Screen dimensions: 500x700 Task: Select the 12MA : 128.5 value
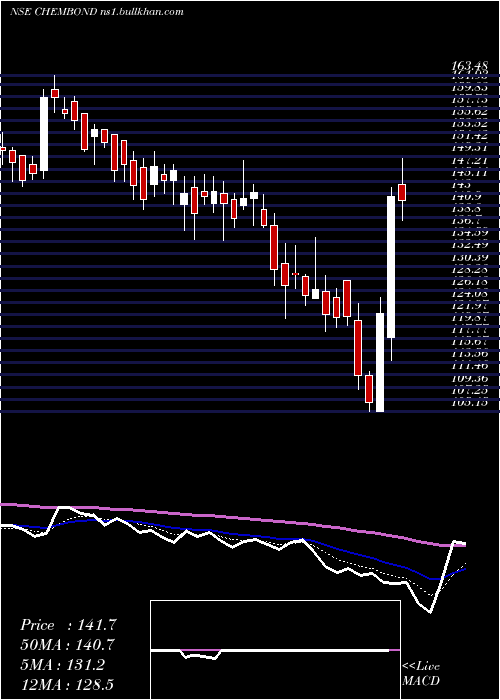tap(69, 684)
